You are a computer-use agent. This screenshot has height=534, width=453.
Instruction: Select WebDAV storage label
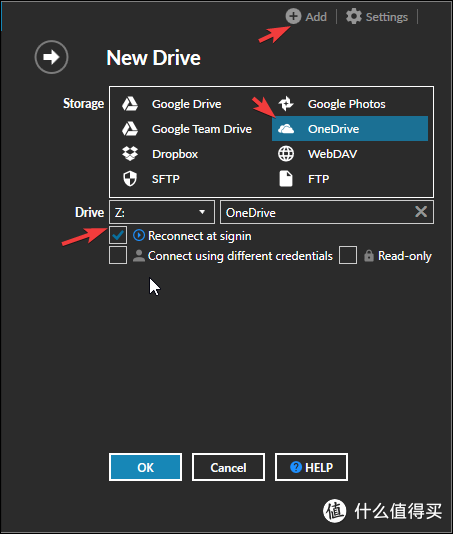[x=332, y=154]
